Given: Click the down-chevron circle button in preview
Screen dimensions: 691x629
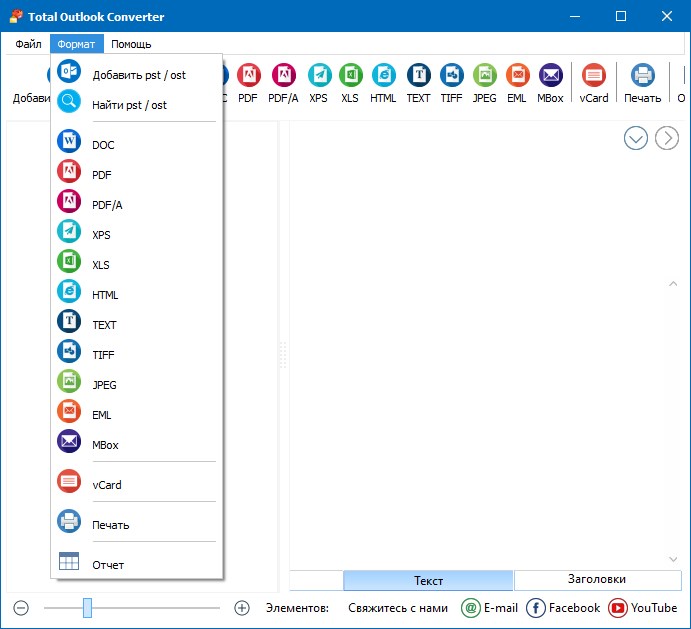Looking at the screenshot, I should click(636, 138).
